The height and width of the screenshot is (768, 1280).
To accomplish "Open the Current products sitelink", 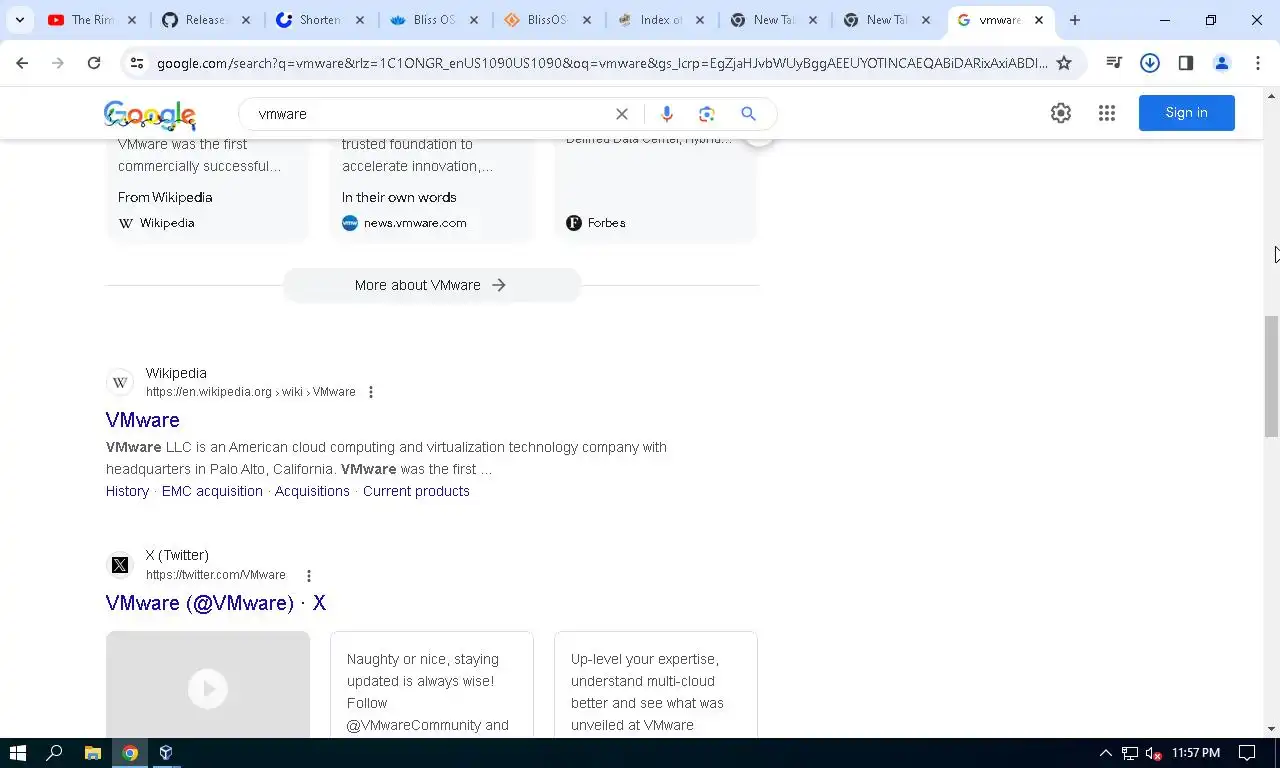I will pyautogui.click(x=416, y=491).
